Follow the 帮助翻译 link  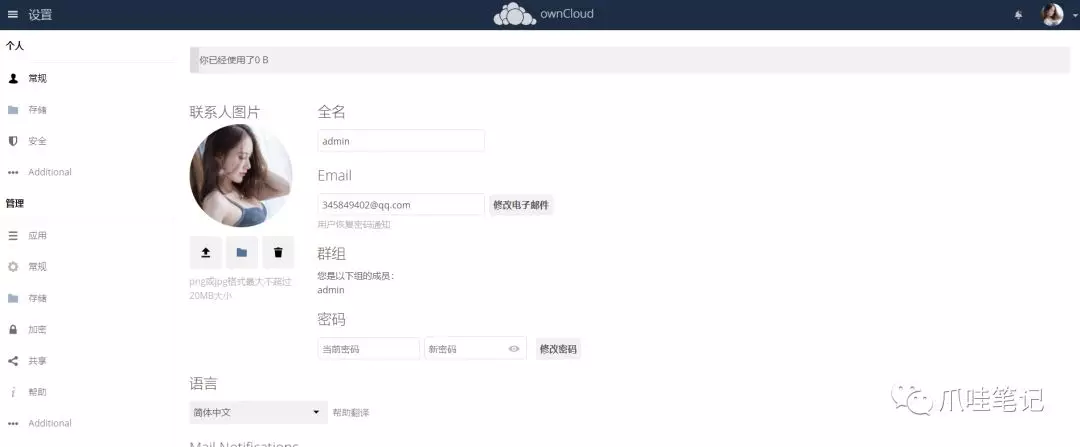pyautogui.click(x=351, y=413)
